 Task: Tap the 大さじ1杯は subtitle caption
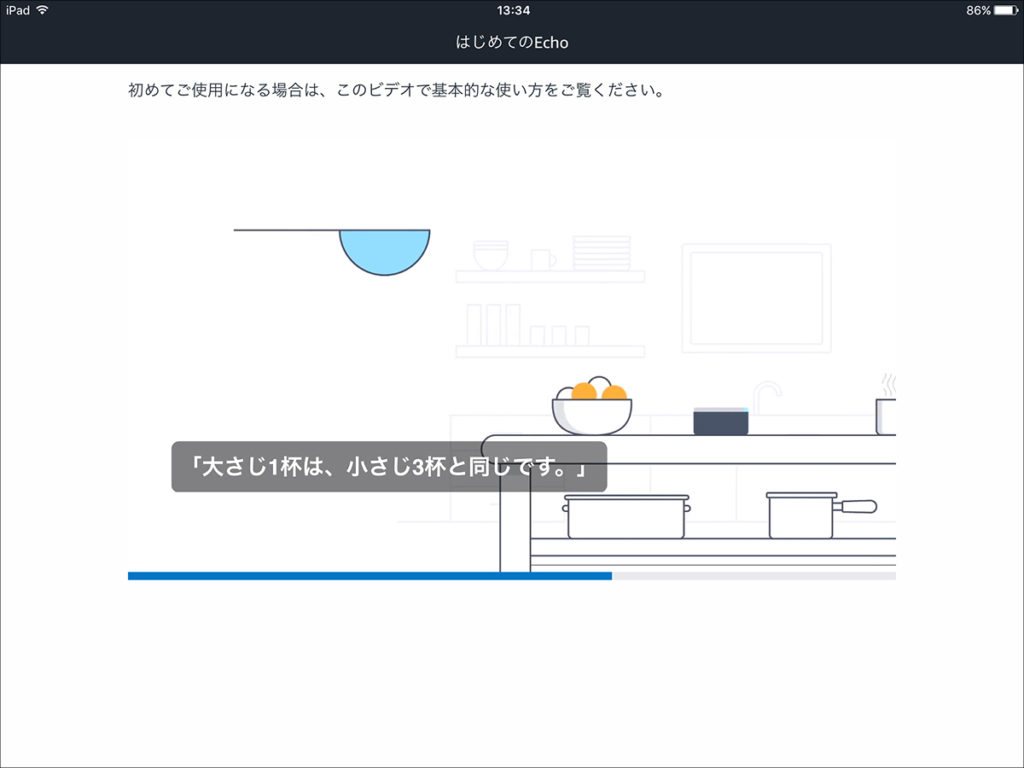[x=389, y=467]
